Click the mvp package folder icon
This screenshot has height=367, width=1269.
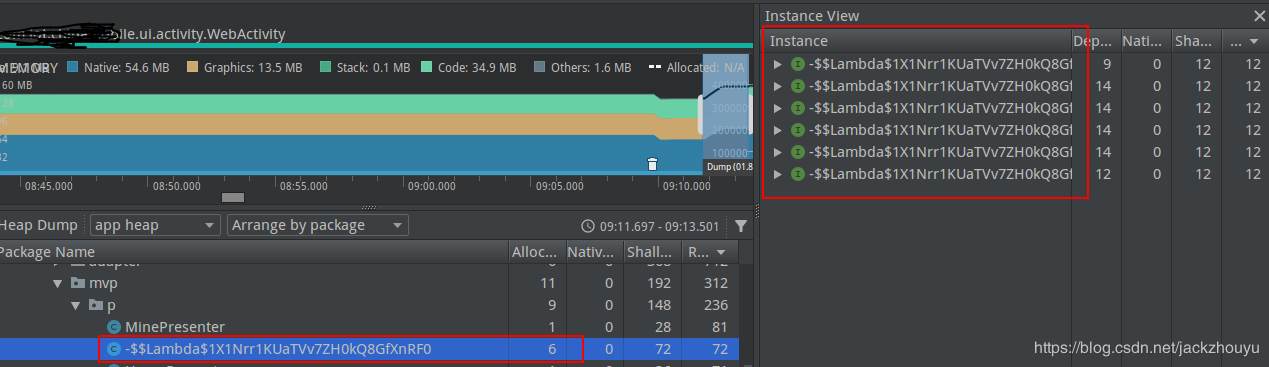point(78,283)
